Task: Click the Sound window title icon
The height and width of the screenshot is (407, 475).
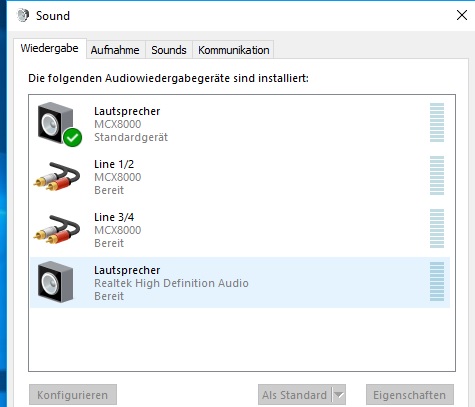Action: pyautogui.click(x=23, y=15)
